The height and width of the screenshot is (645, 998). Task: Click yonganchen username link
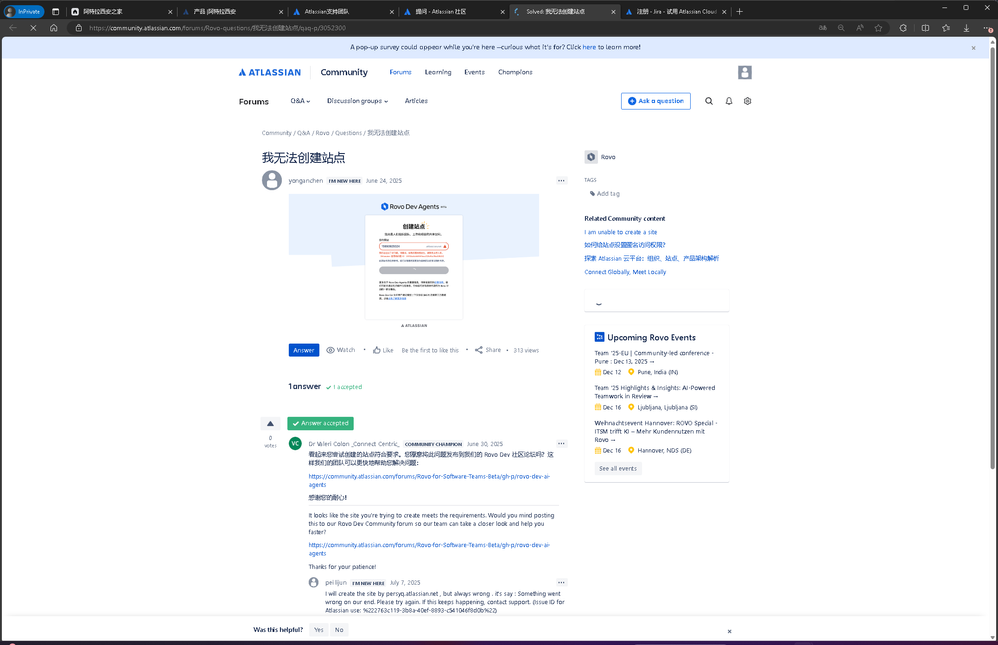(306, 181)
